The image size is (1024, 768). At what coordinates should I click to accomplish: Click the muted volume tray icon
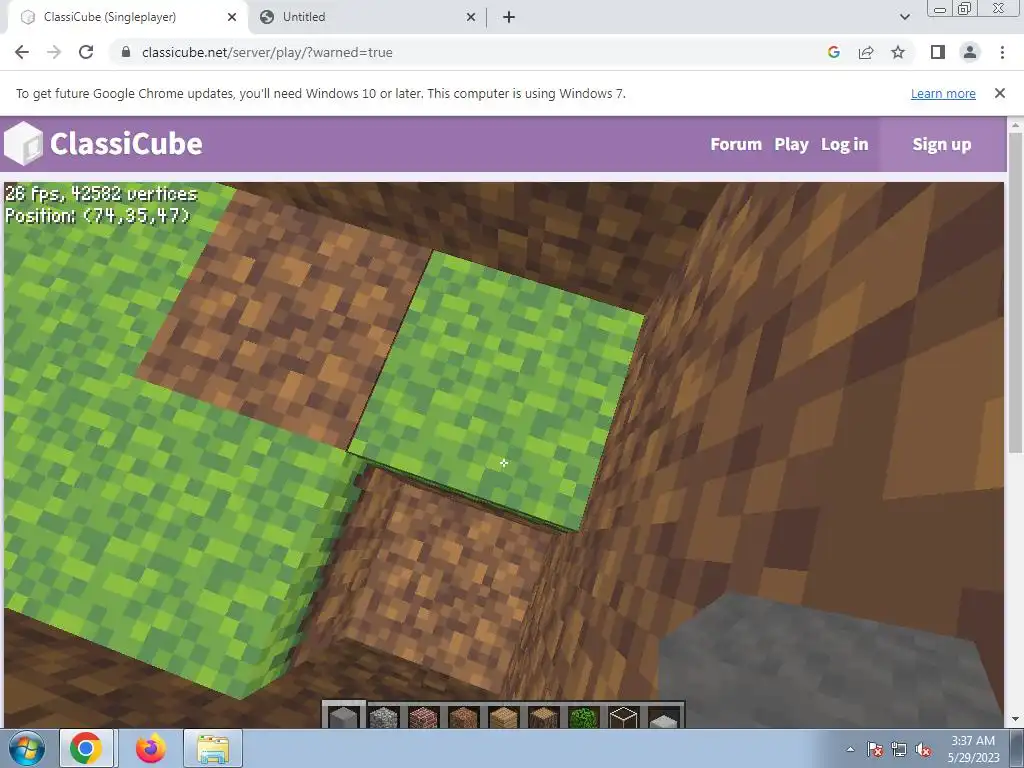click(x=923, y=749)
